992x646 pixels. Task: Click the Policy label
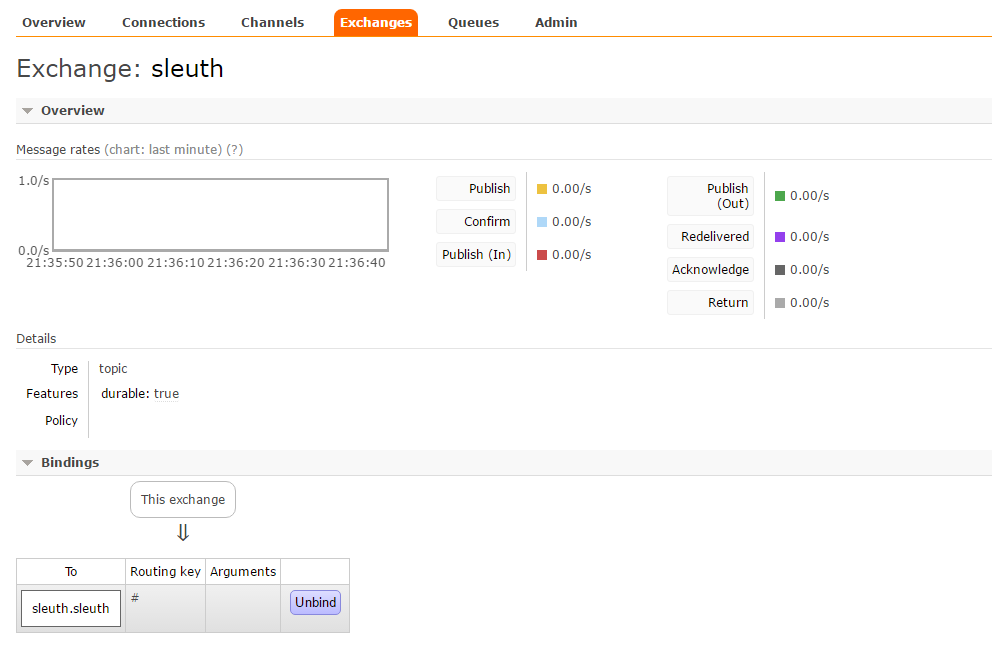click(61, 421)
